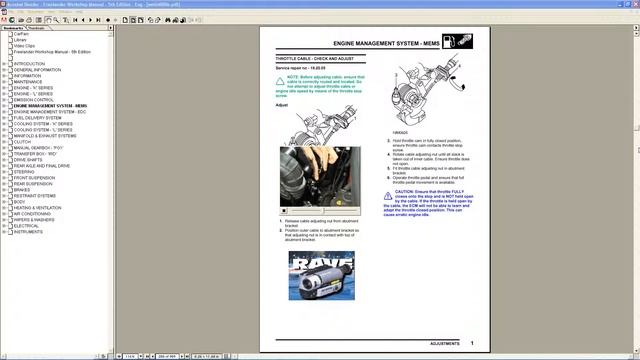Open the bookmark panel menu arrow

pos(111,28)
